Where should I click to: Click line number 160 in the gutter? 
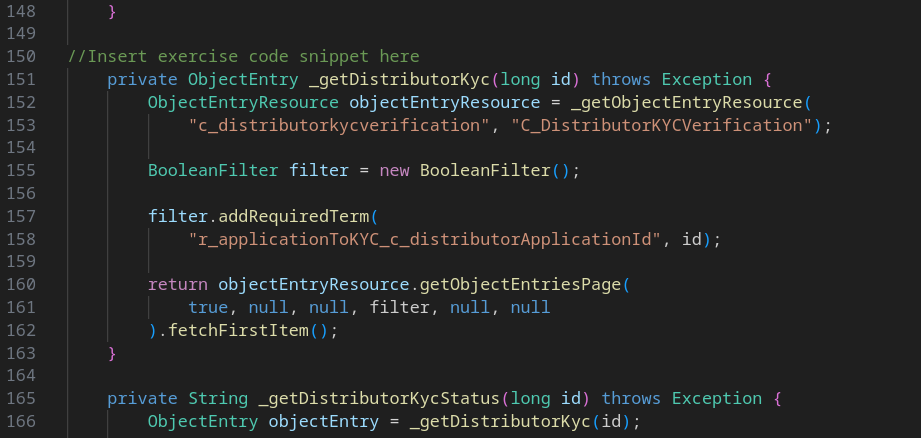coord(21,284)
